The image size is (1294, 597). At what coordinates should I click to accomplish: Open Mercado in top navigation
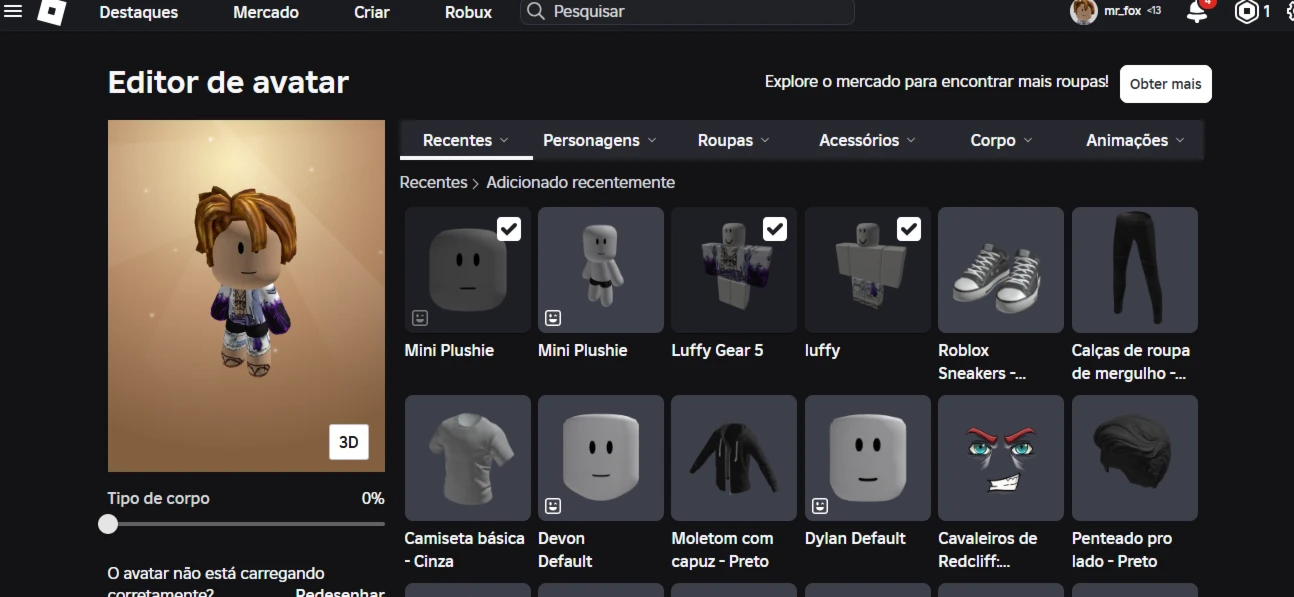266,12
